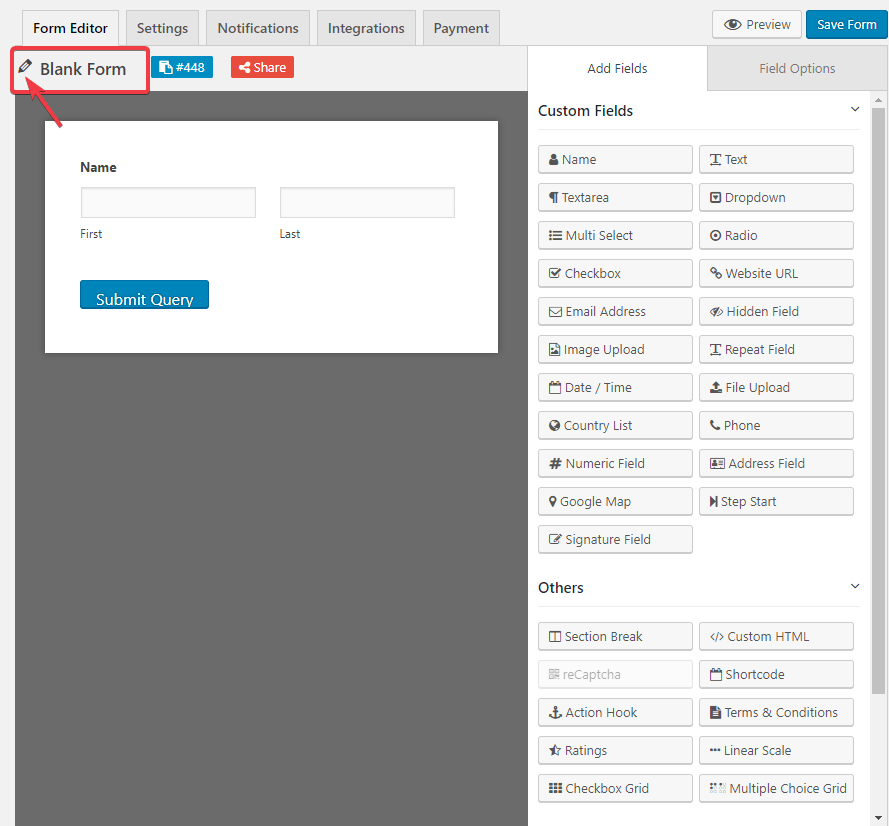Click the Last name input box
This screenshot has width=889, height=826.
[367, 202]
